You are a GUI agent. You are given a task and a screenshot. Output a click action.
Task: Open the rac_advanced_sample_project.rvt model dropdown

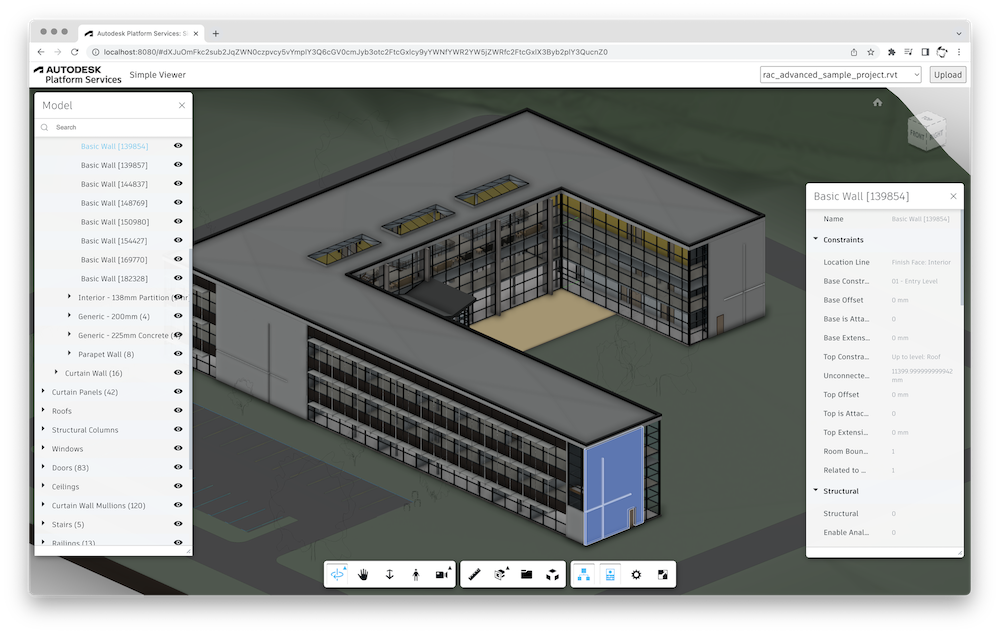841,75
